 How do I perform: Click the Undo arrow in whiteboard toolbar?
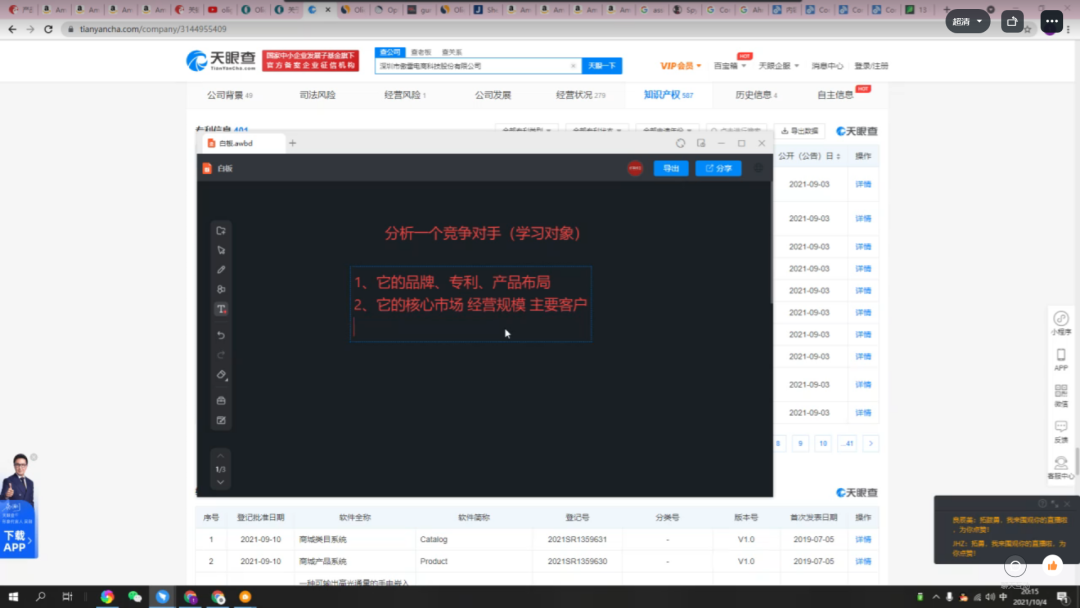(x=221, y=335)
